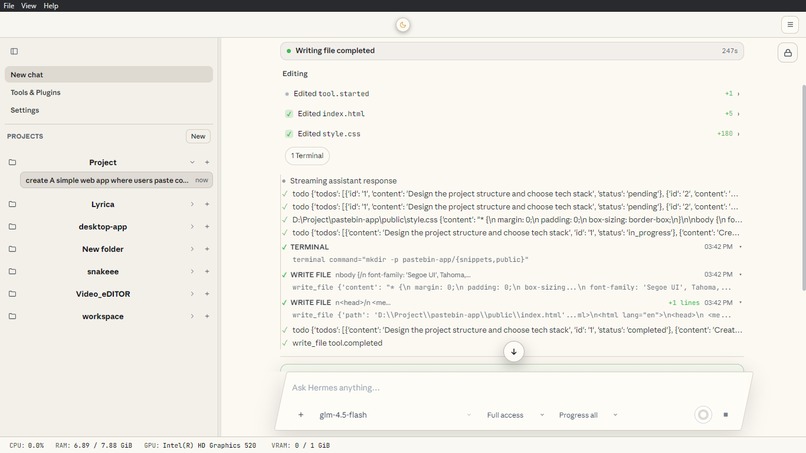
Task: Add new chat to desktop-app with plus
Action: pyautogui.click(x=207, y=227)
